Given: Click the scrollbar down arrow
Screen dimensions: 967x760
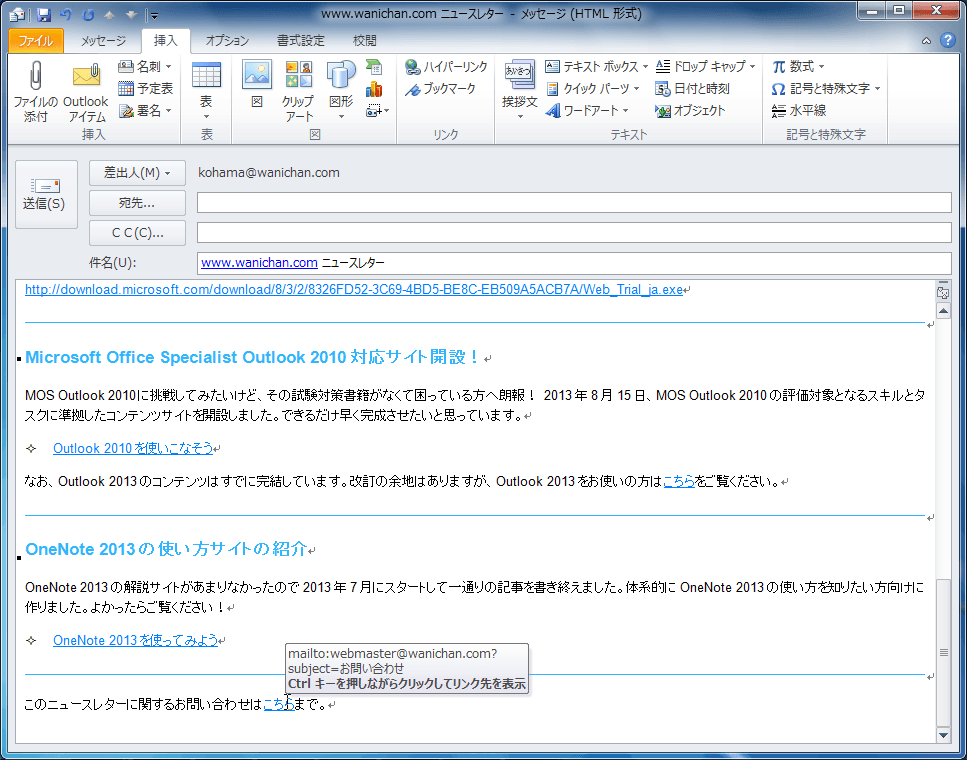Looking at the screenshot, I should (x=943, y=735).
